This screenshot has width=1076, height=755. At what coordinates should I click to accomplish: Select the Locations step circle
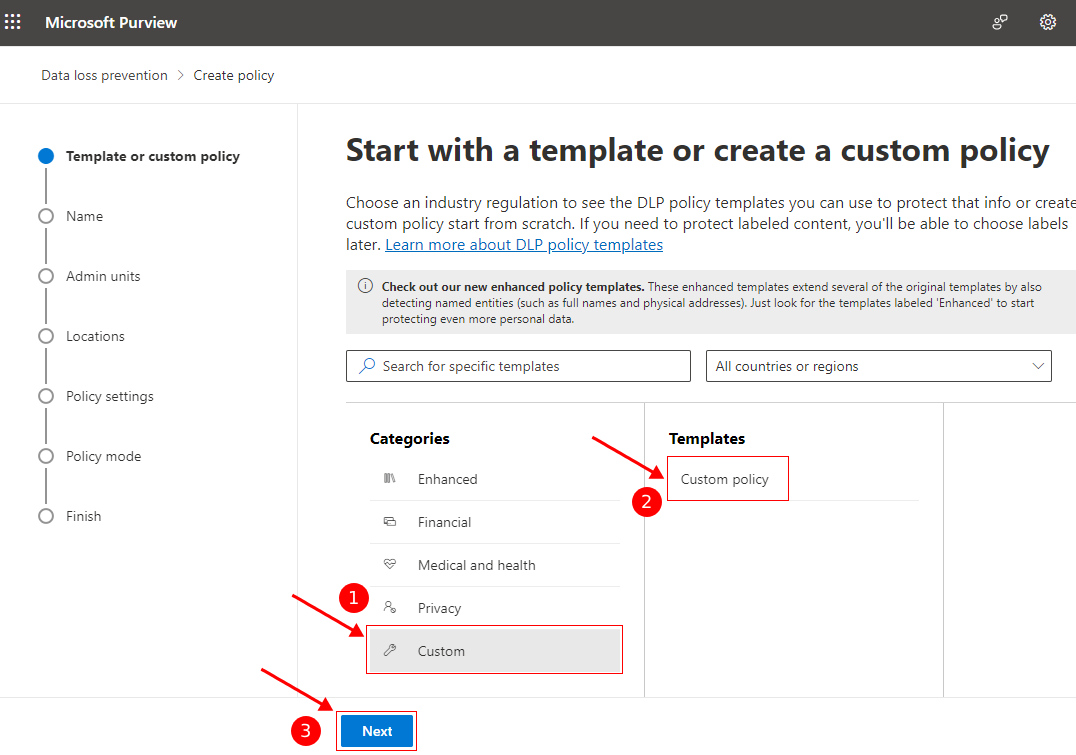tap(45, 336)
